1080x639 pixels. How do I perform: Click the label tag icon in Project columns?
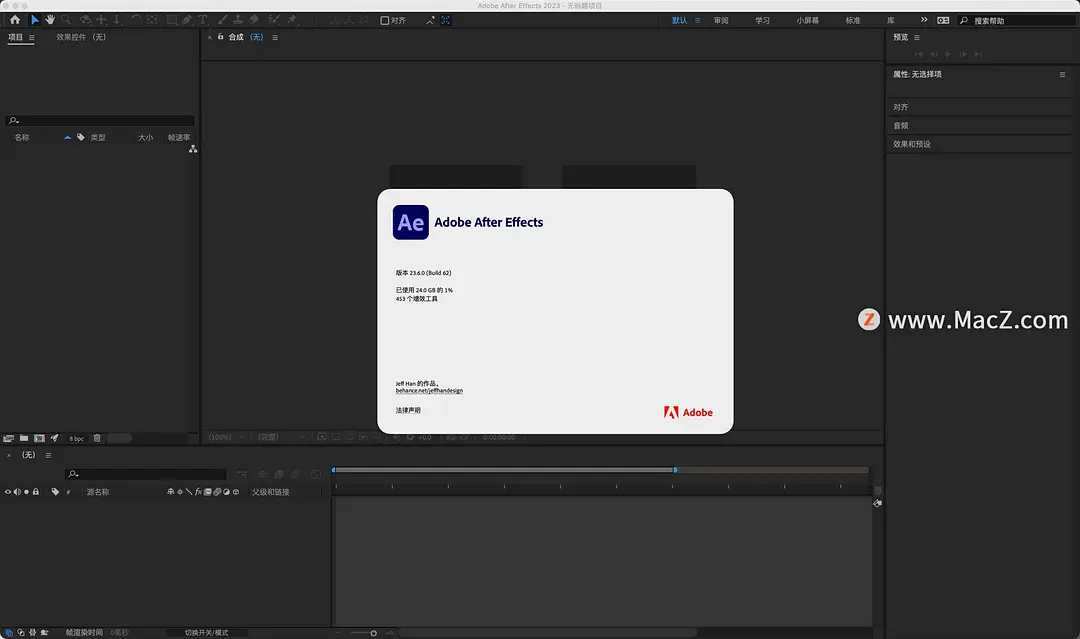[81, 137]
